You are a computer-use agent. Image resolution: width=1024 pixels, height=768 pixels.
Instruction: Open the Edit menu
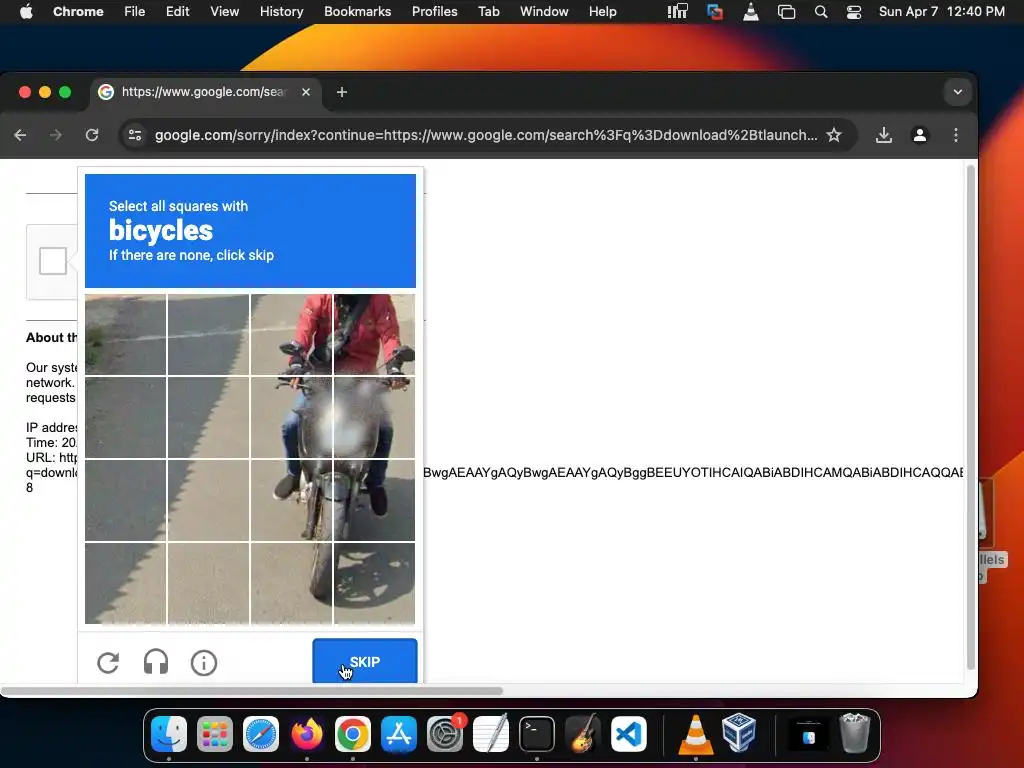pos(177,12)
